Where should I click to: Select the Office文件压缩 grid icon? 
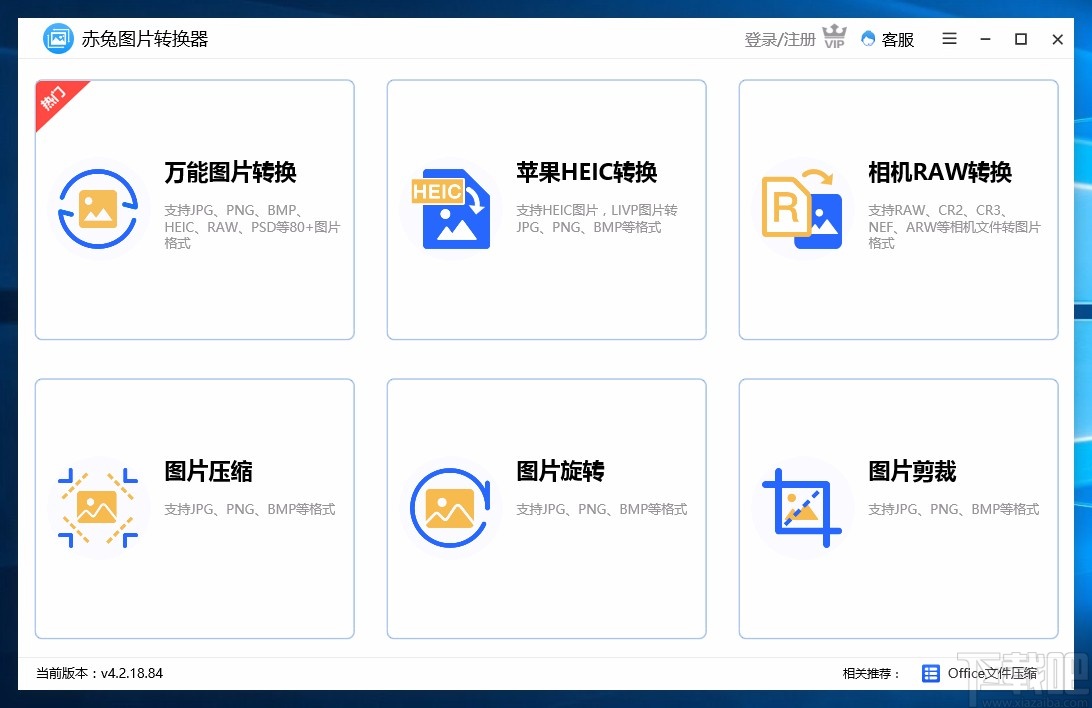(x=929, y=673)
